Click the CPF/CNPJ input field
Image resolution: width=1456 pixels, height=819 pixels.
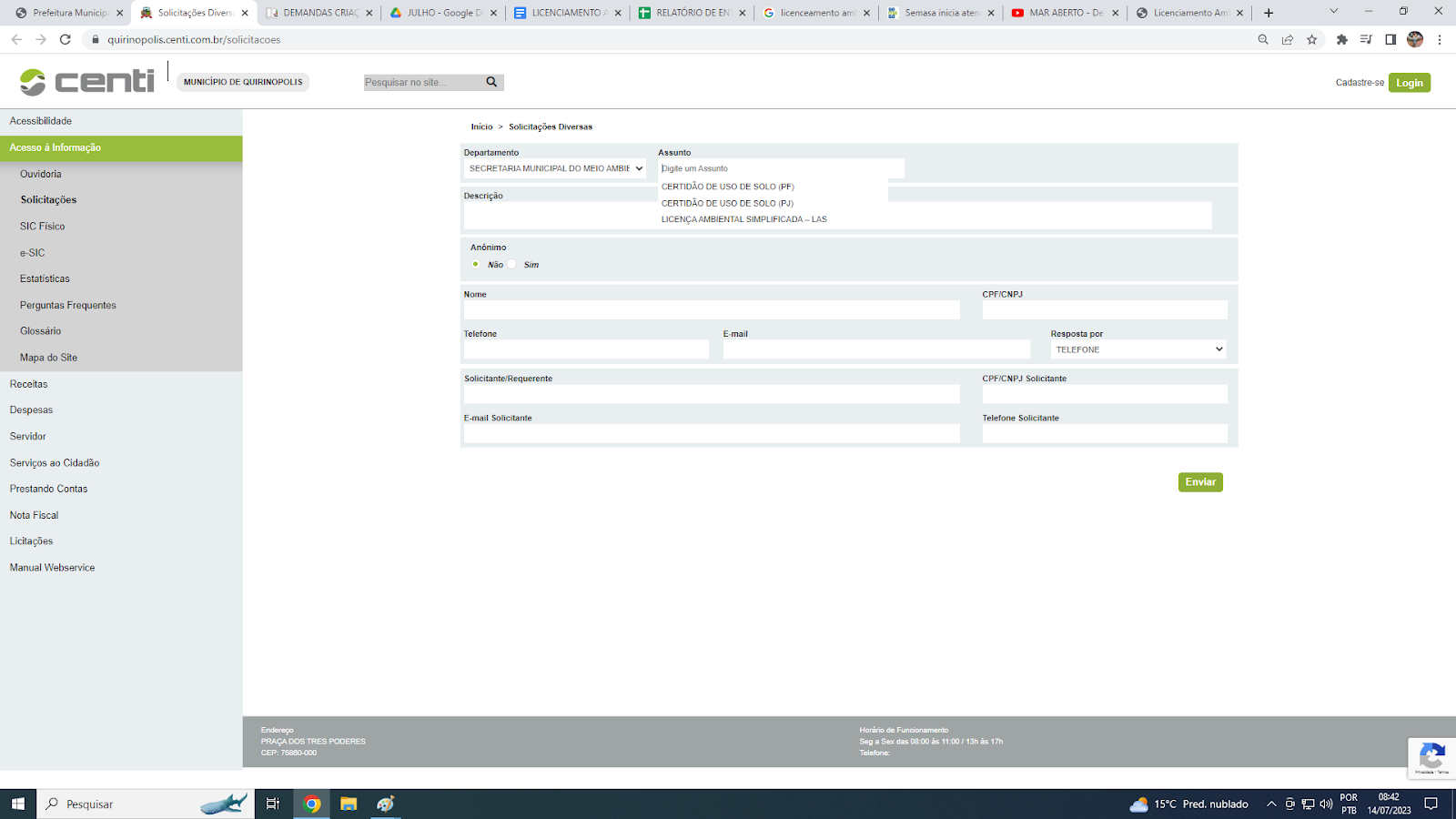point(1105,309)
